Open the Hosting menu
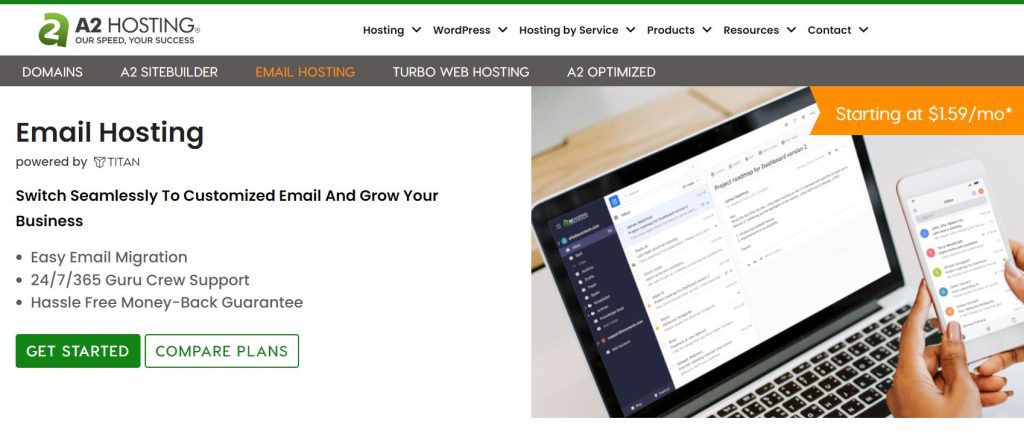Screen dimensions: 1024x433 pos(383,30)
